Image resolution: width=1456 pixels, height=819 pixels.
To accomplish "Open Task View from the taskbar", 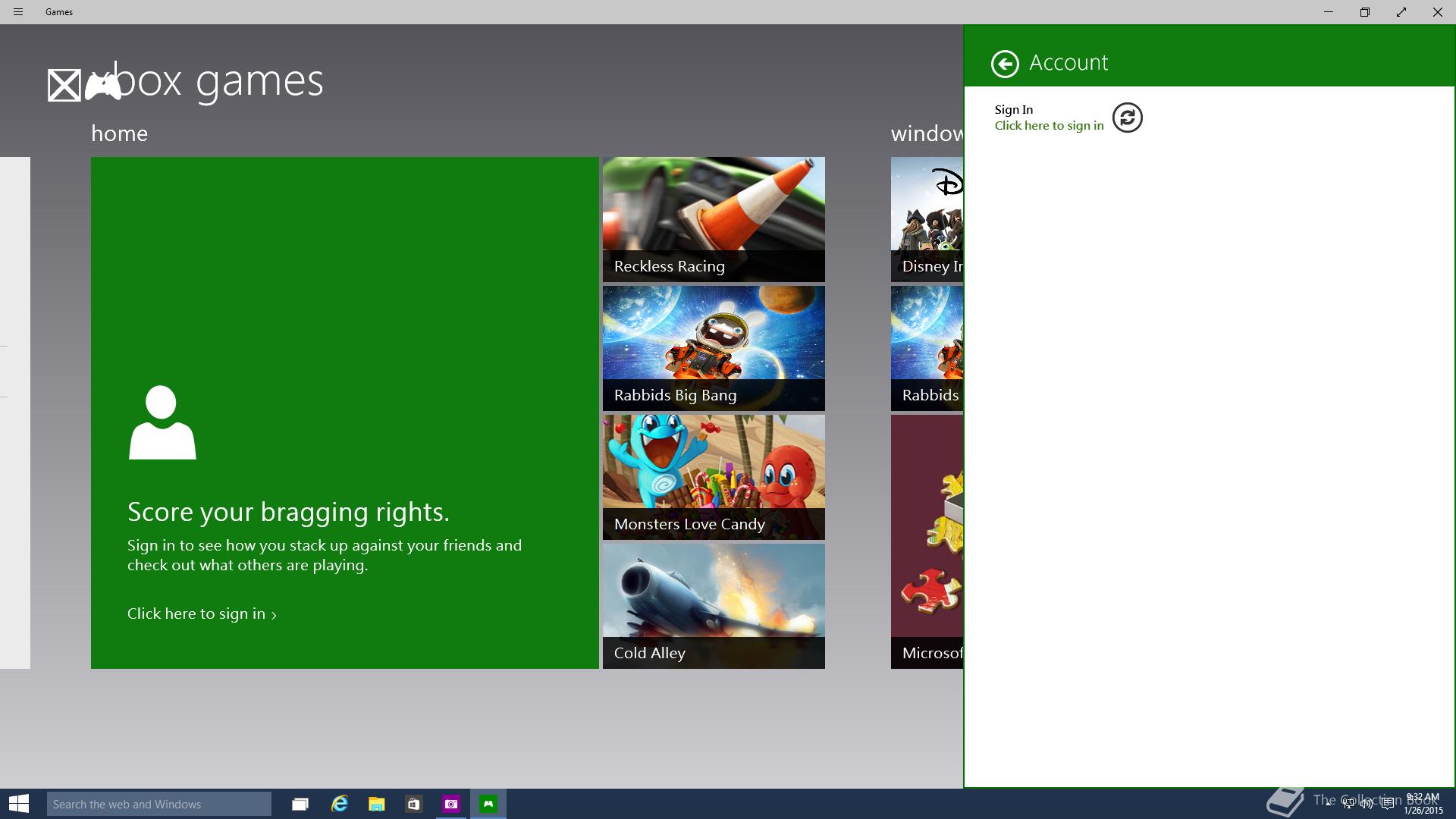I will coord(300,804).
